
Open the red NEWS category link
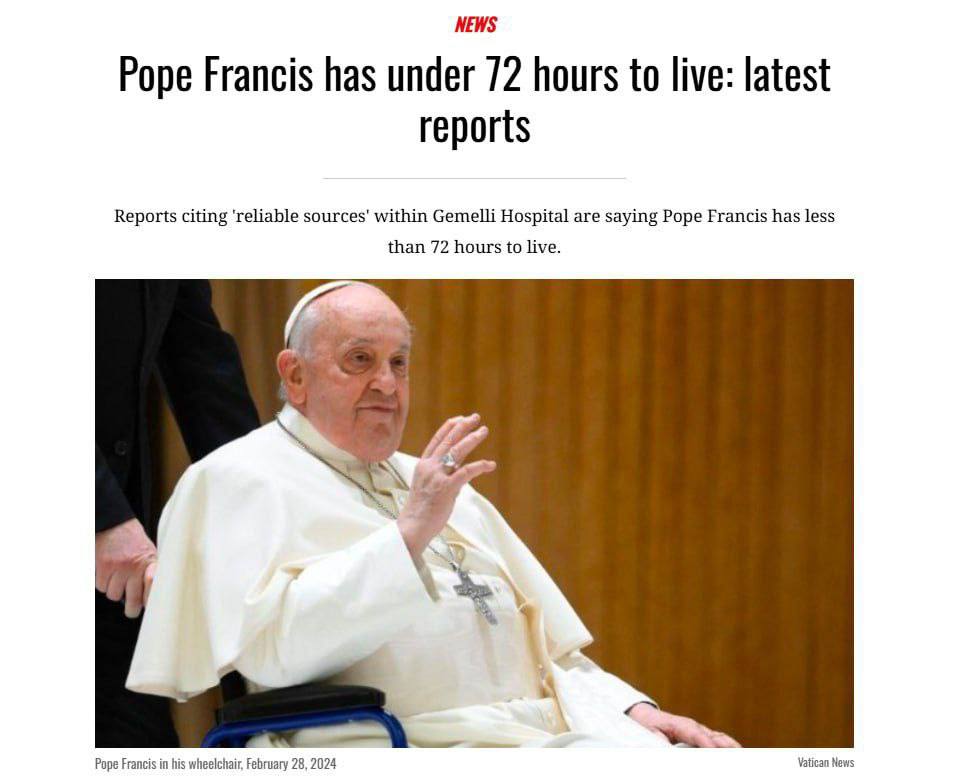[475, 24]
